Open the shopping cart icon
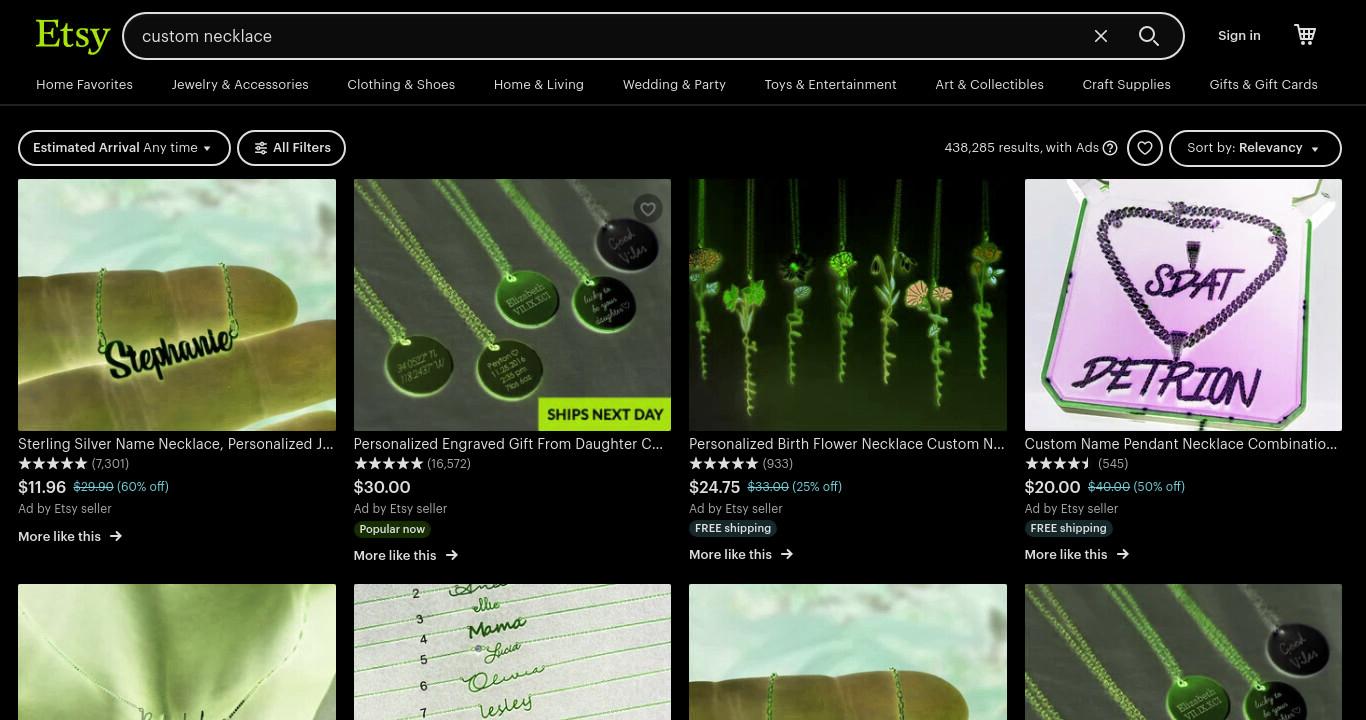1366x720 pixels. (x=1305, y=35)
